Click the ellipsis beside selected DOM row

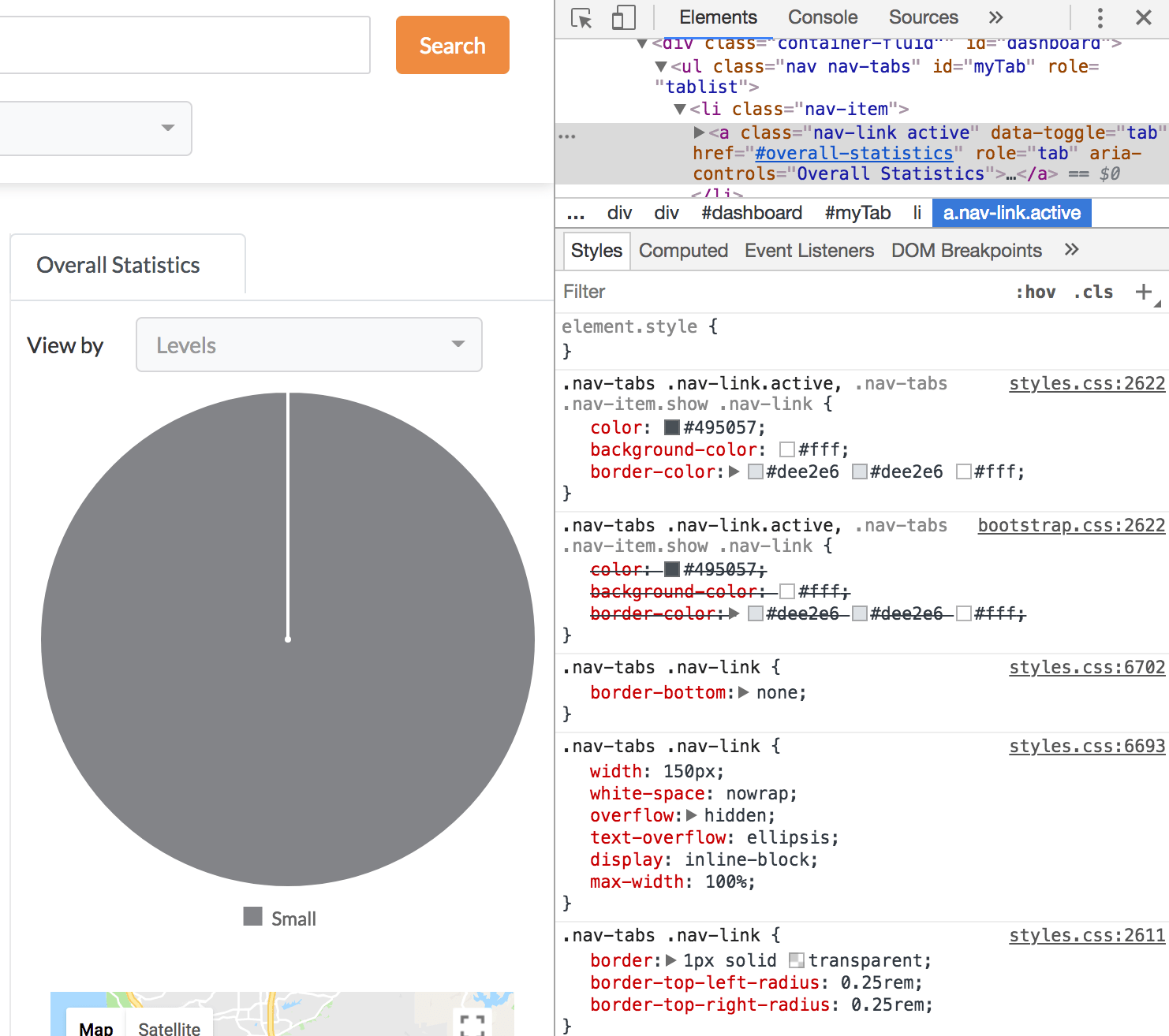point(567,136)
